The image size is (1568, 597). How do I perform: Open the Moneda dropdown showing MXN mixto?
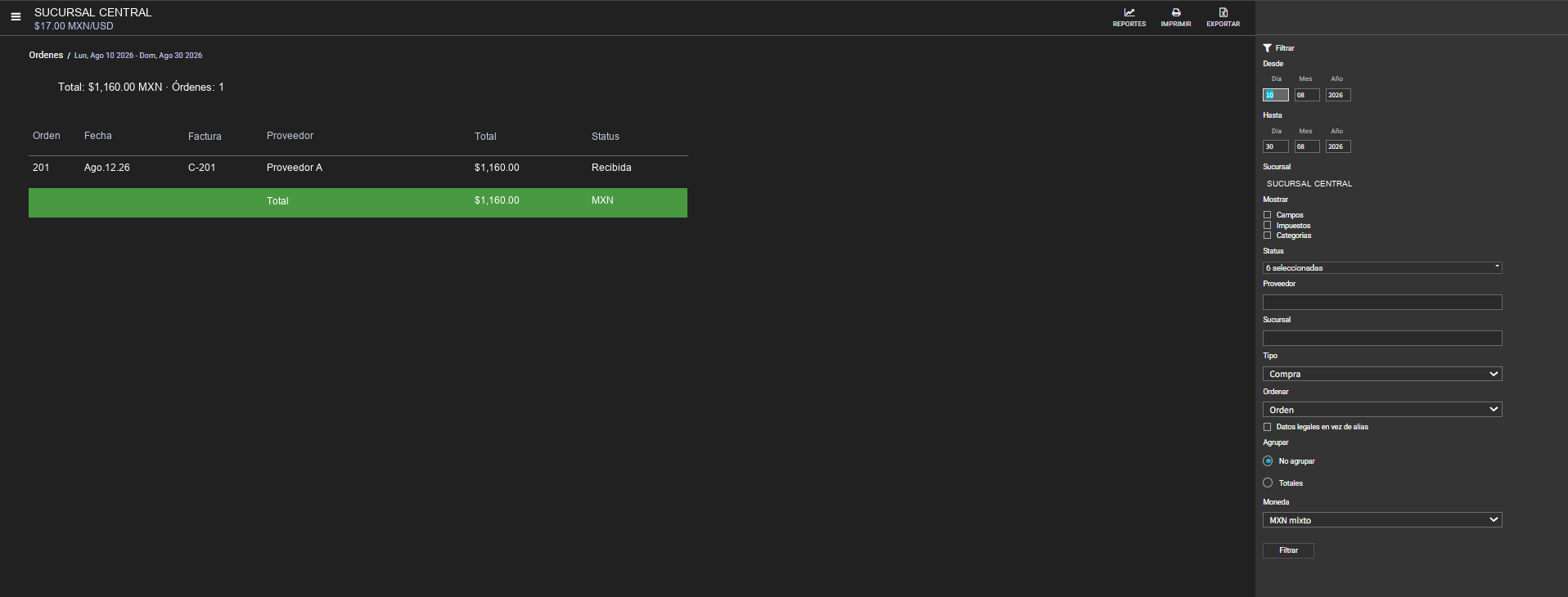[1382, 520]
